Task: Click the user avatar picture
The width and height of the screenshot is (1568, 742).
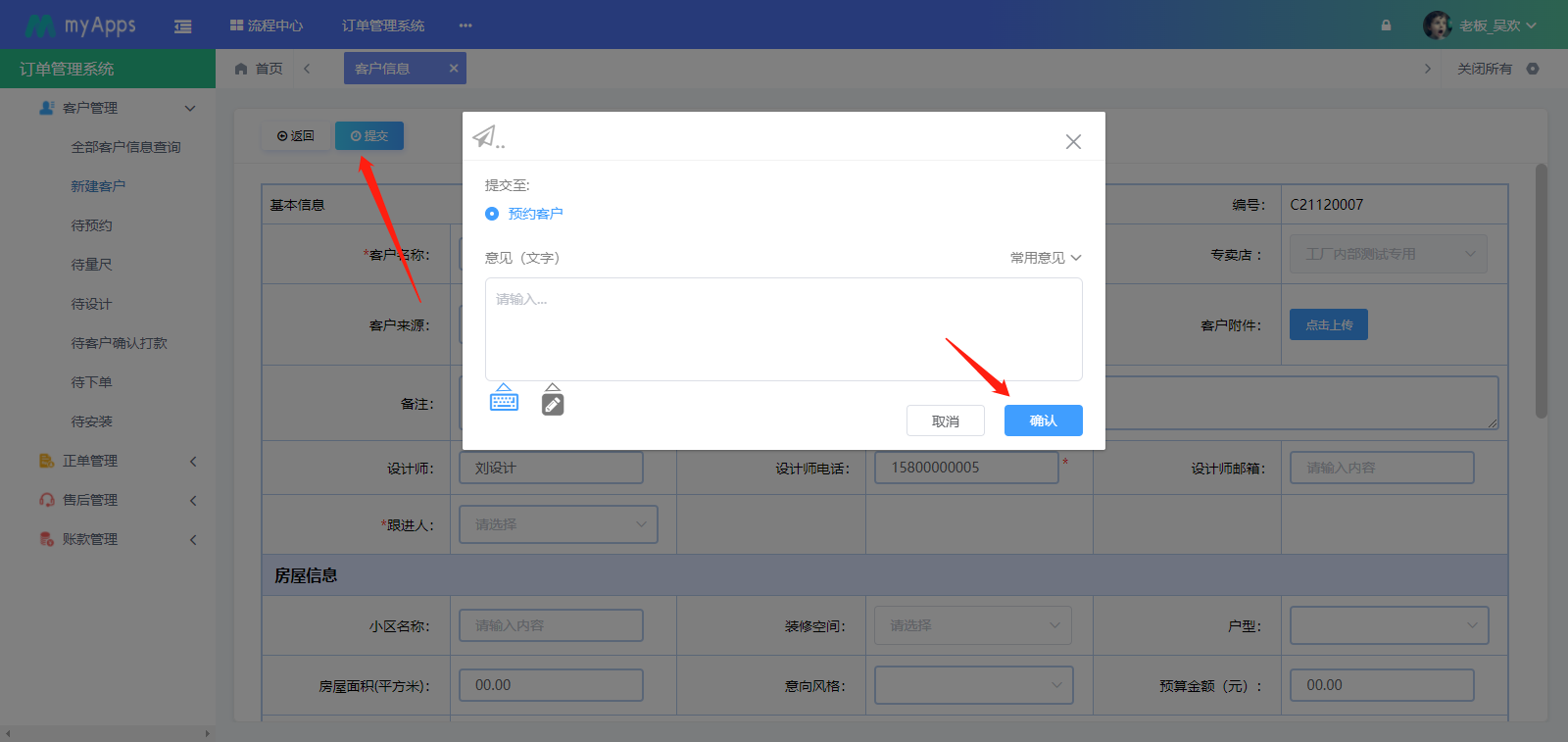Action: pos(1437,25)
